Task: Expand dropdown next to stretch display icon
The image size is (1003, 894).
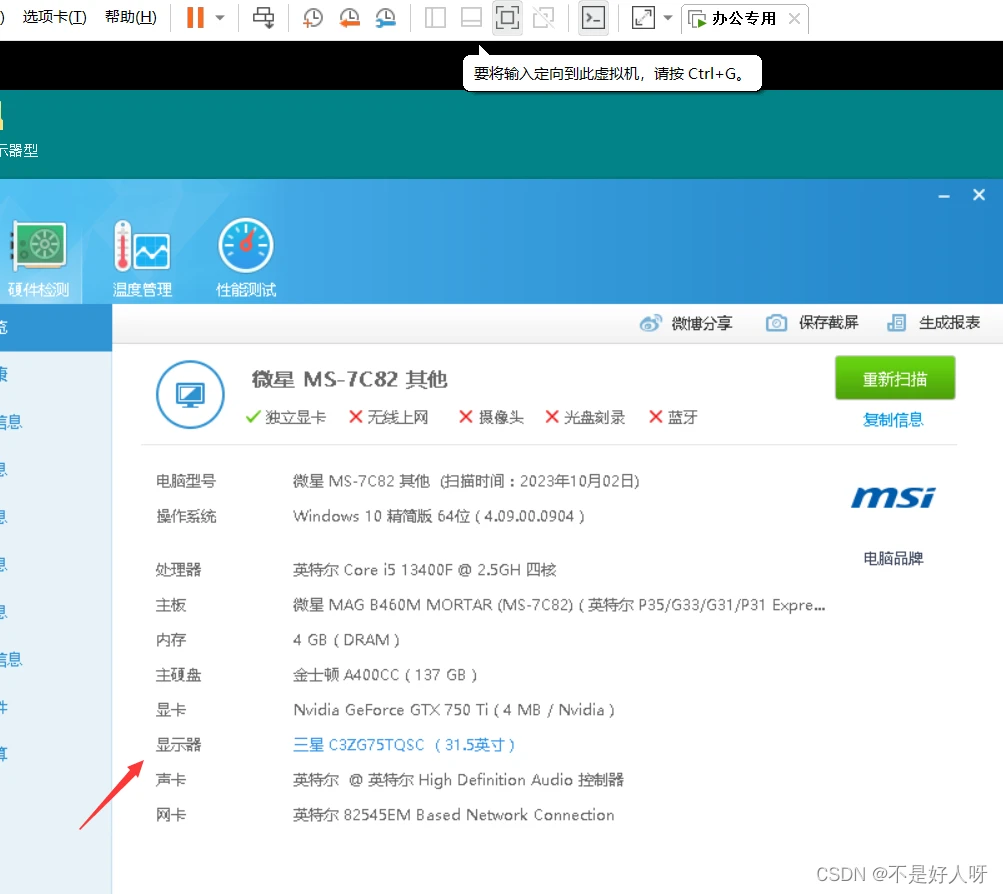Action: [668, 18]
